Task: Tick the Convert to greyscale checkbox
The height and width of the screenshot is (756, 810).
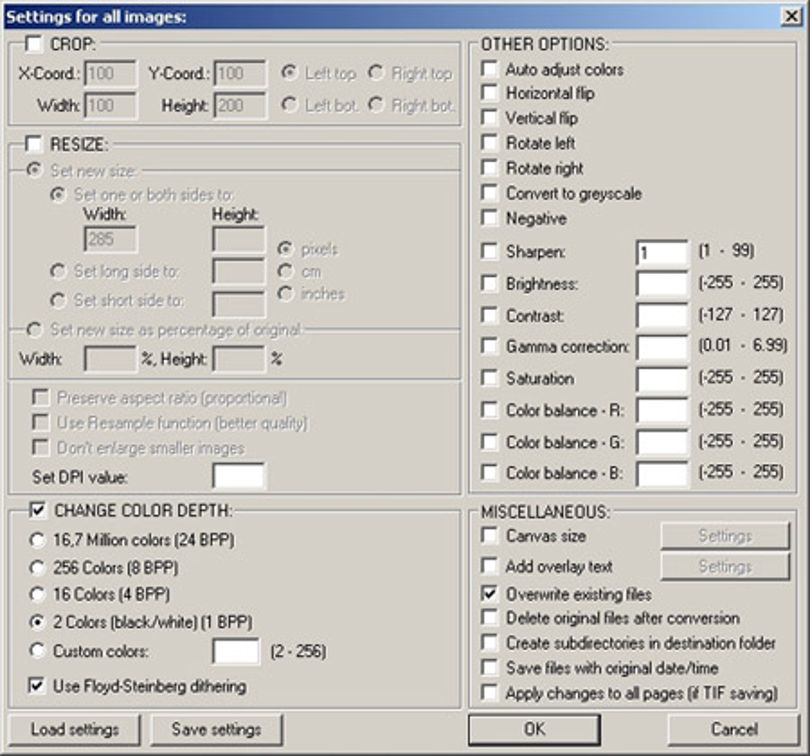Action: pos(489,193)
